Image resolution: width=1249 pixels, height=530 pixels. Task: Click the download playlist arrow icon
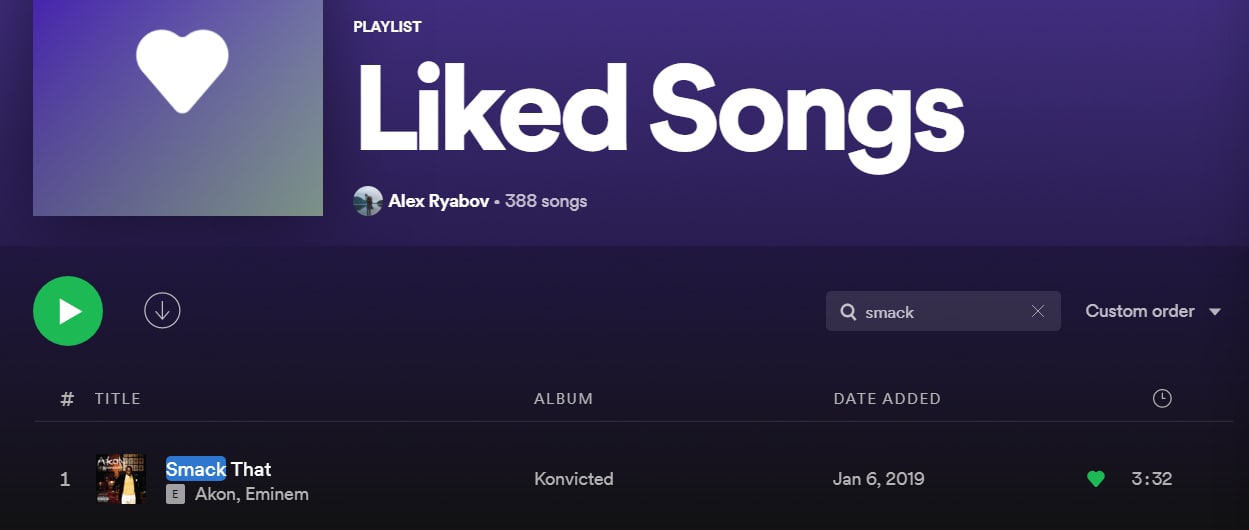coord(162,311)
